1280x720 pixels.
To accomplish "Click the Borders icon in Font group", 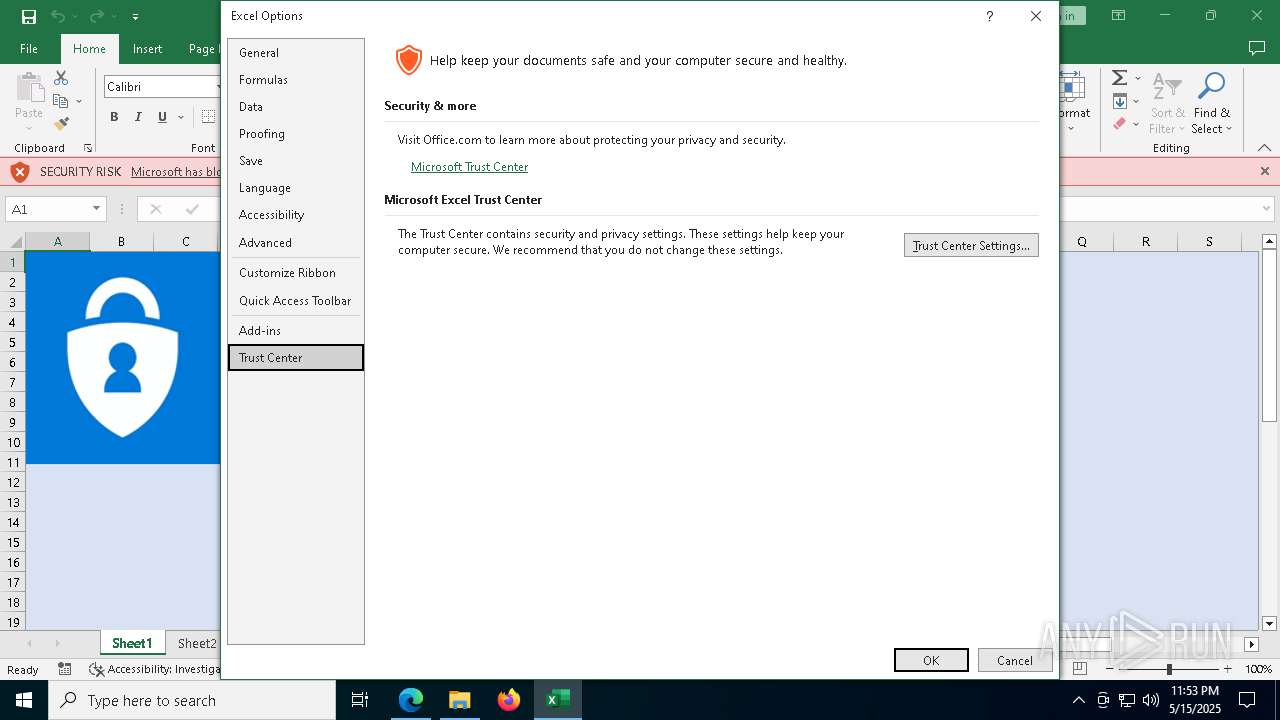I will coord(208,117).
